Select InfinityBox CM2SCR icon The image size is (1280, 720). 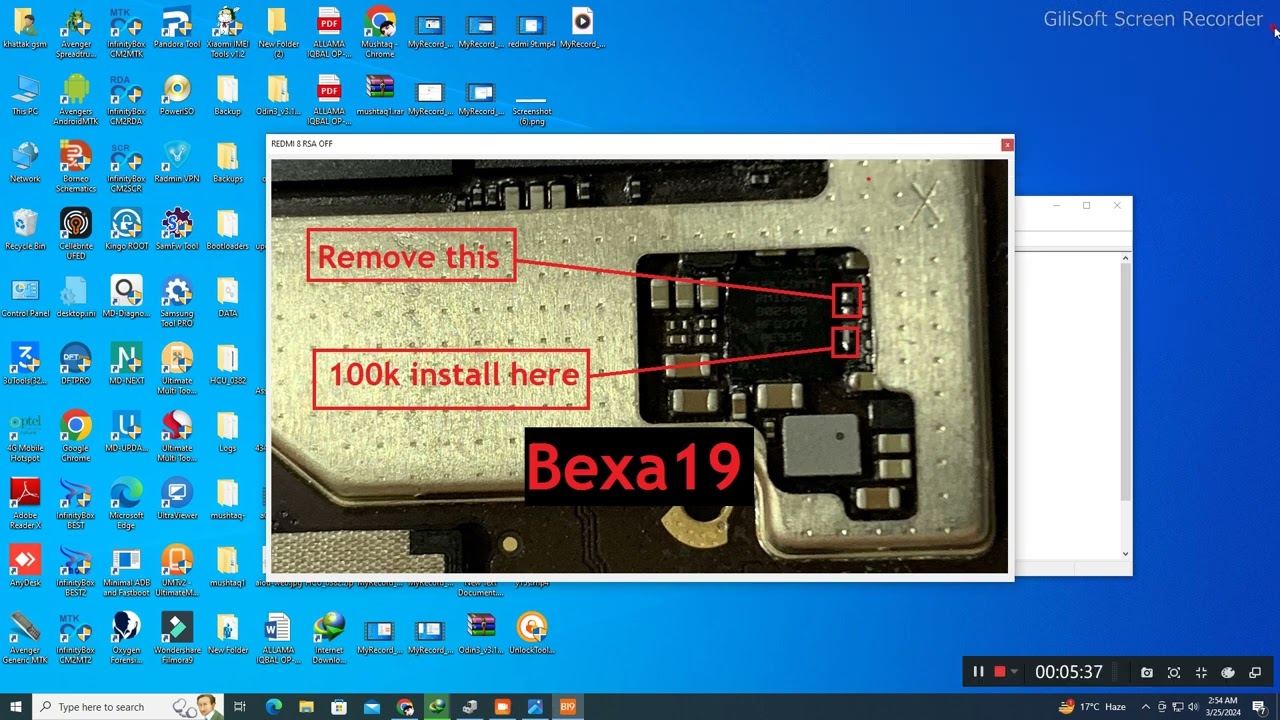pos(126,167)
